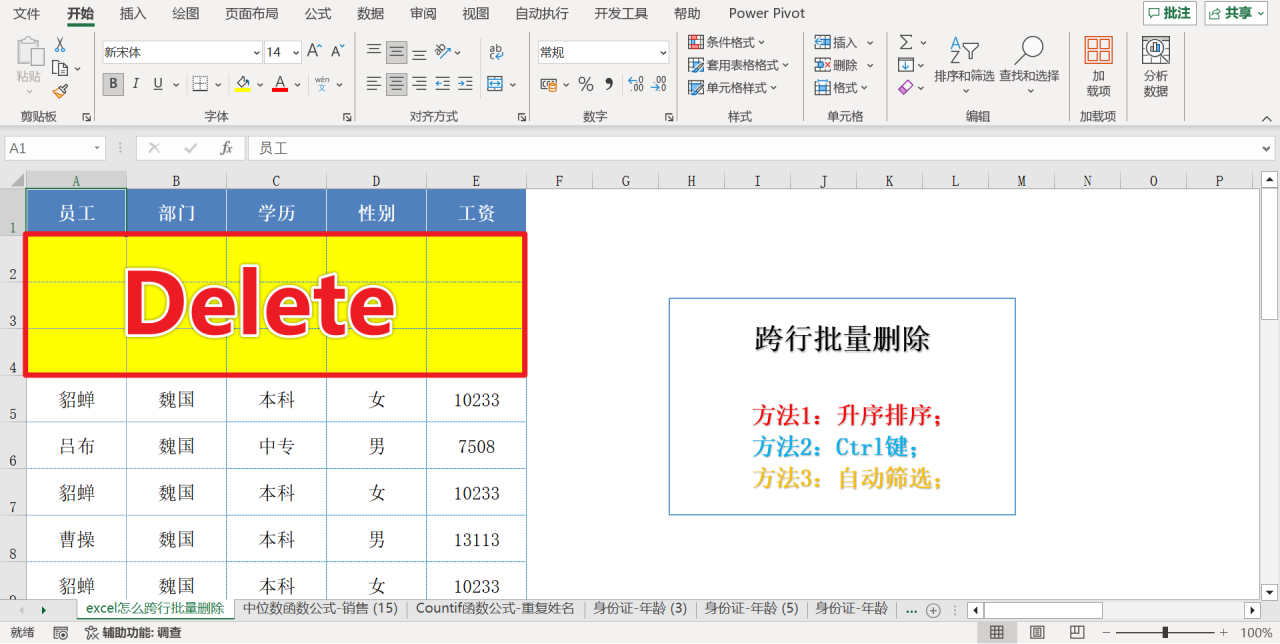This screenshot has width=1280, height=644.
Task: Click Decrease Decimal icon
Action: [x=660, y=84]
